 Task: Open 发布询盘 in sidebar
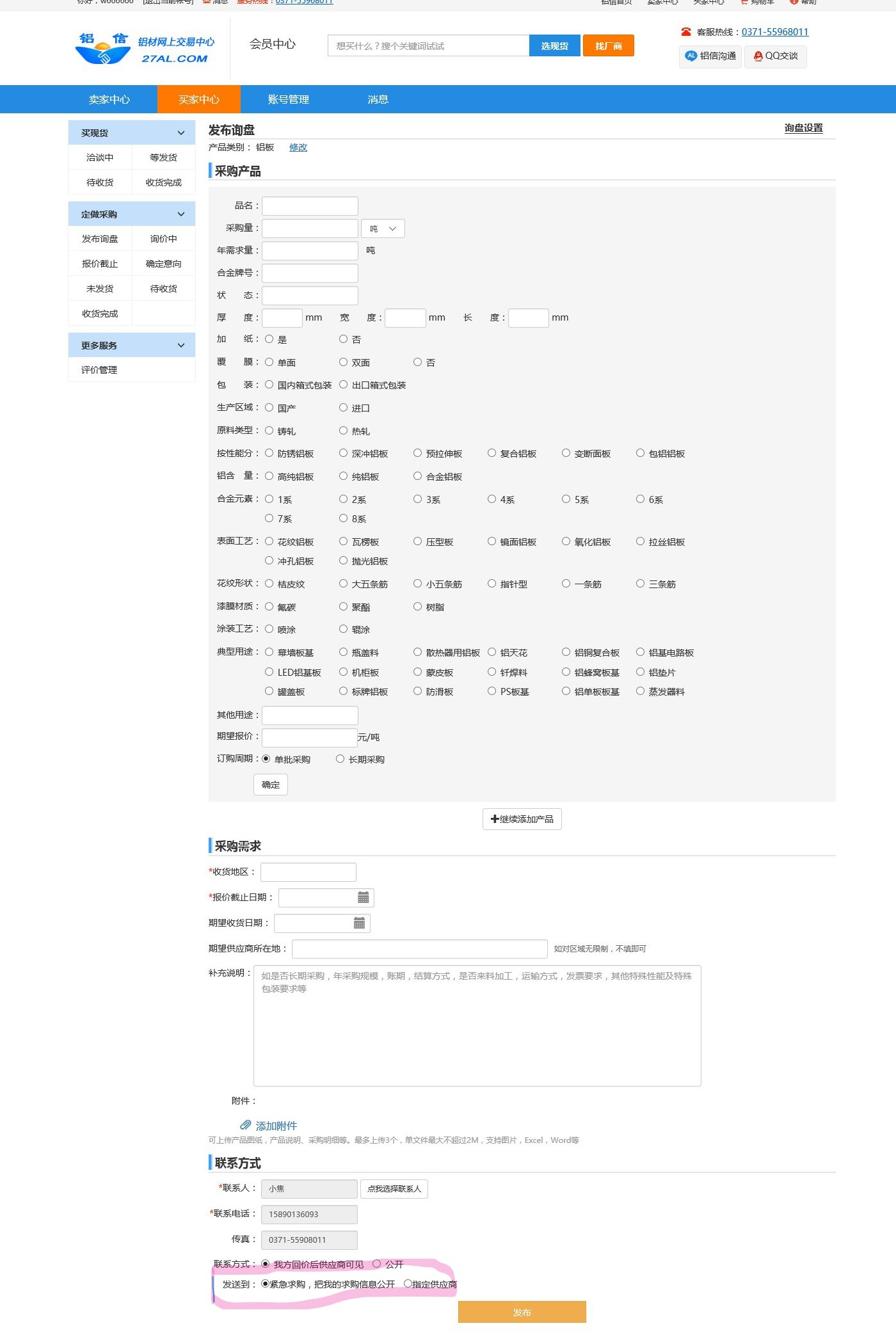click(100, 239)
